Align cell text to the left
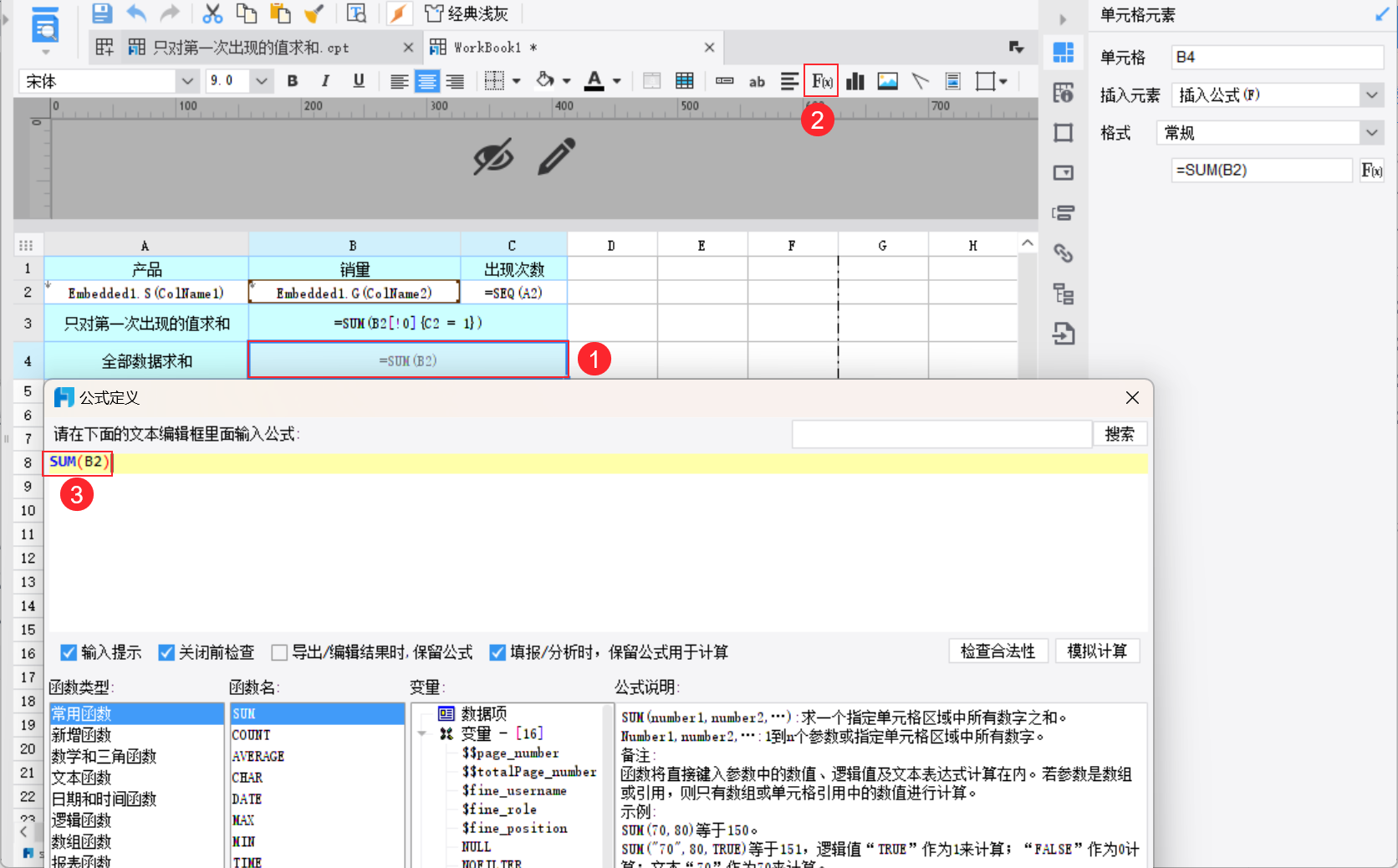 click(x=400, y=81)
